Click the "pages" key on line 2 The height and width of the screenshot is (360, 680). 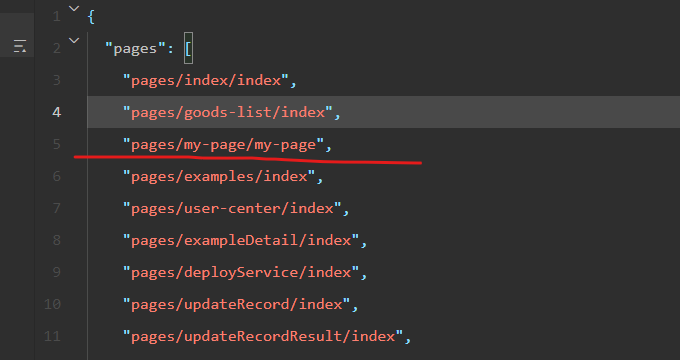click(x=135, y=49)
